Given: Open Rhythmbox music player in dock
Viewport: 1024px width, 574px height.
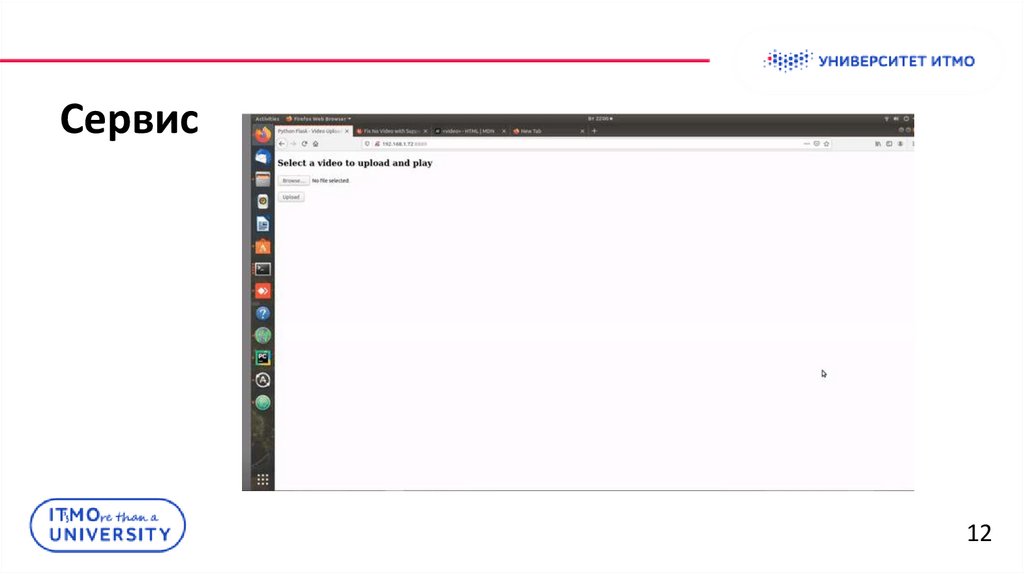Looking at the screenshot, I should point(263,201).
